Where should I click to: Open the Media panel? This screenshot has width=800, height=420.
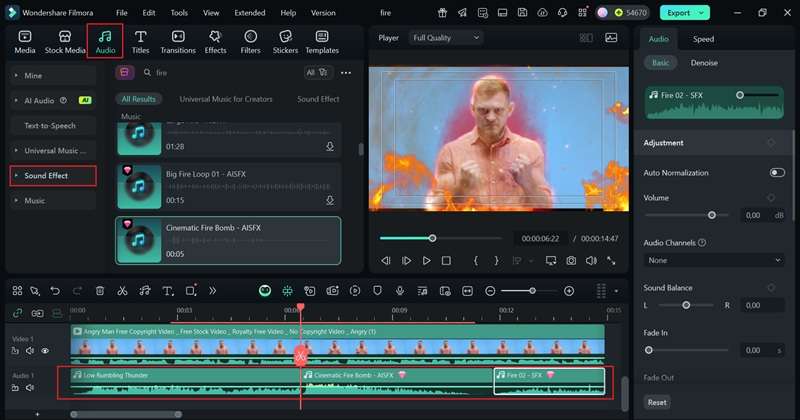[24, 42]
